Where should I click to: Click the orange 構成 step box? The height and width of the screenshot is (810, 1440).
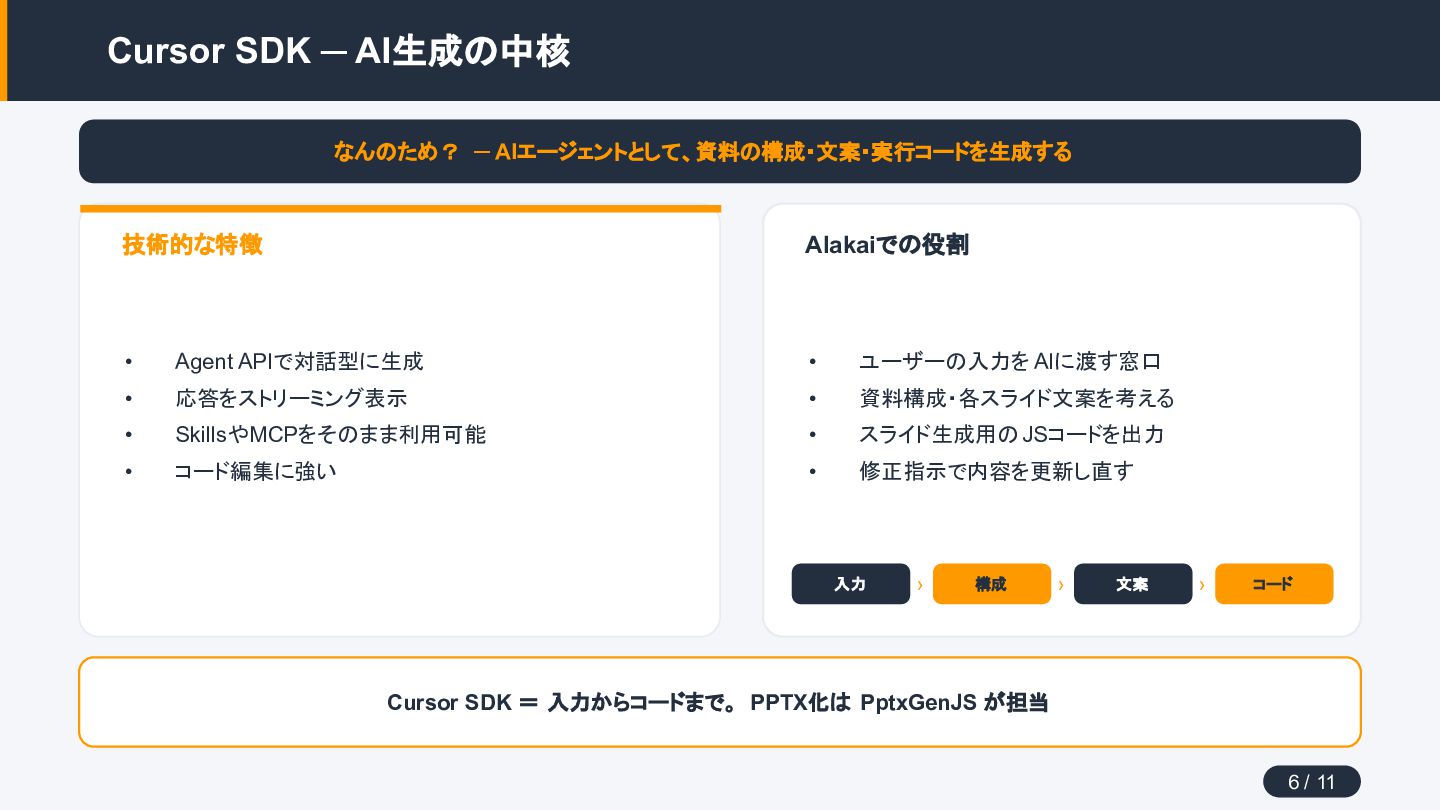(x=992, y=584)
